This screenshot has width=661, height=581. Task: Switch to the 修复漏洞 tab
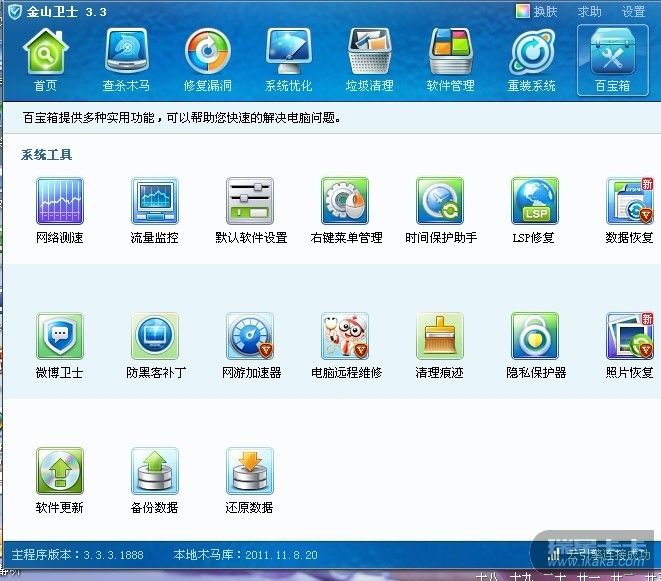pyautogui.click(x=207, y=60)
